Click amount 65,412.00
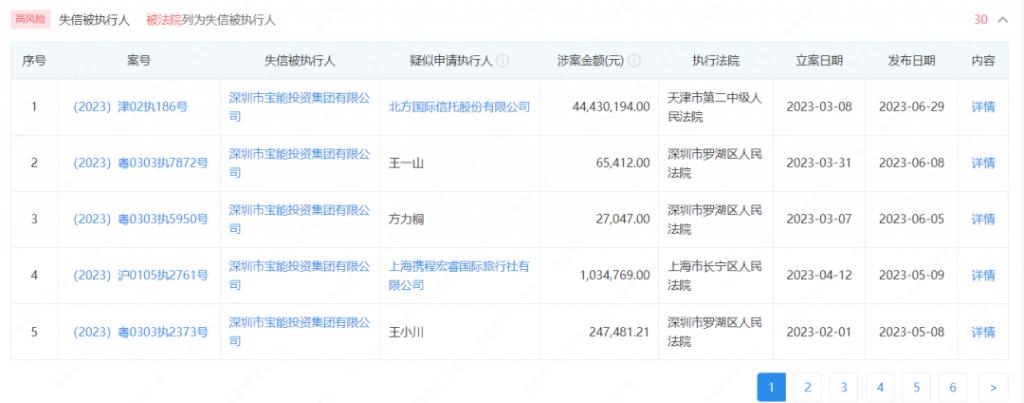This screenshot has width=1024, height=403. 623,163
